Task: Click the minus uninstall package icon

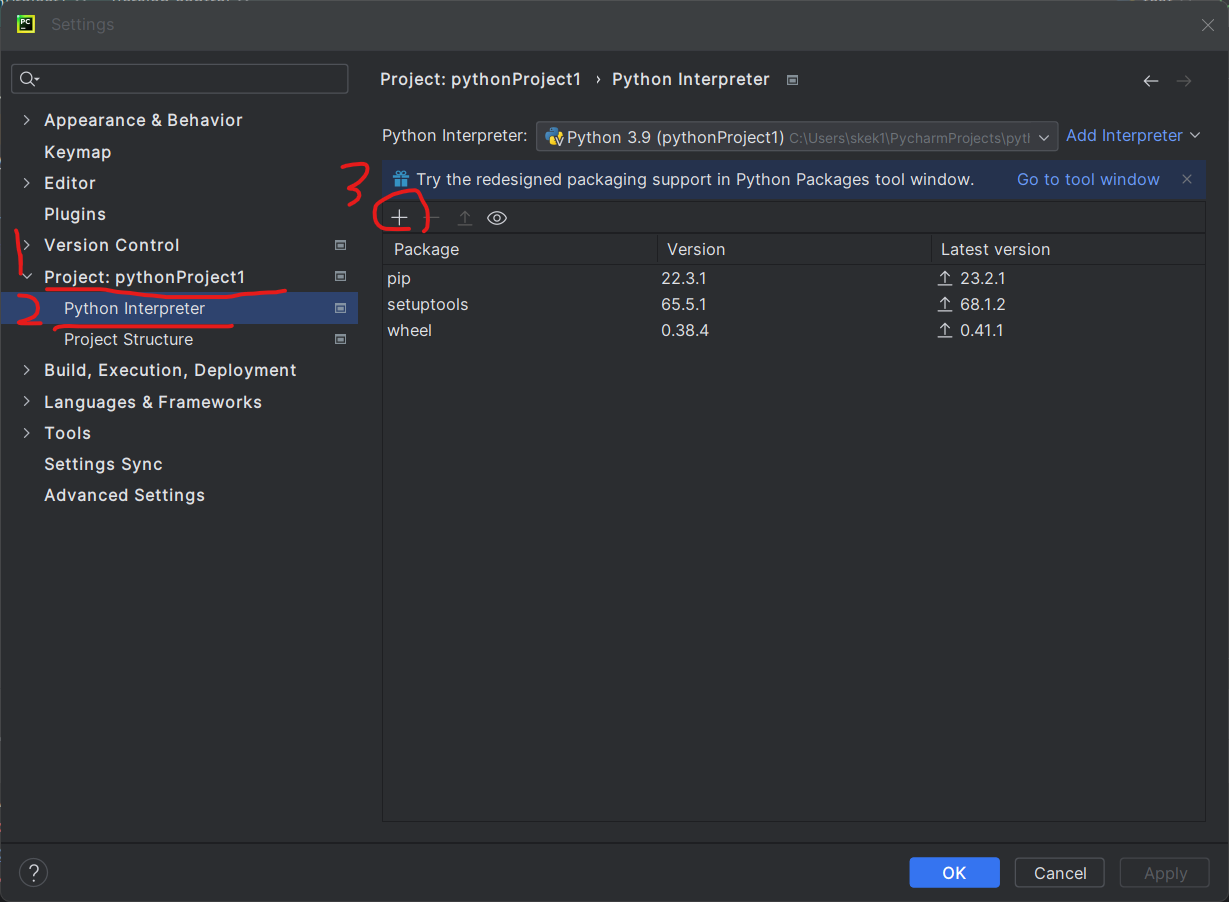Action: [x=432, y=217]
